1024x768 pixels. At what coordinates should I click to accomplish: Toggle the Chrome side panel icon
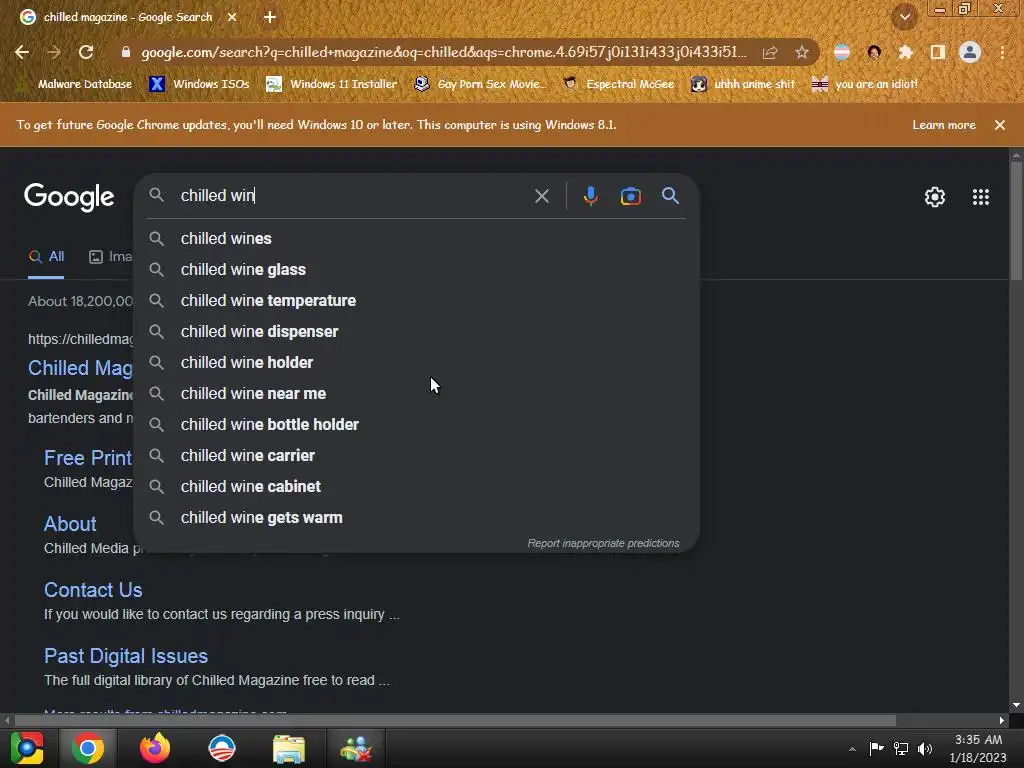[938, 52]
